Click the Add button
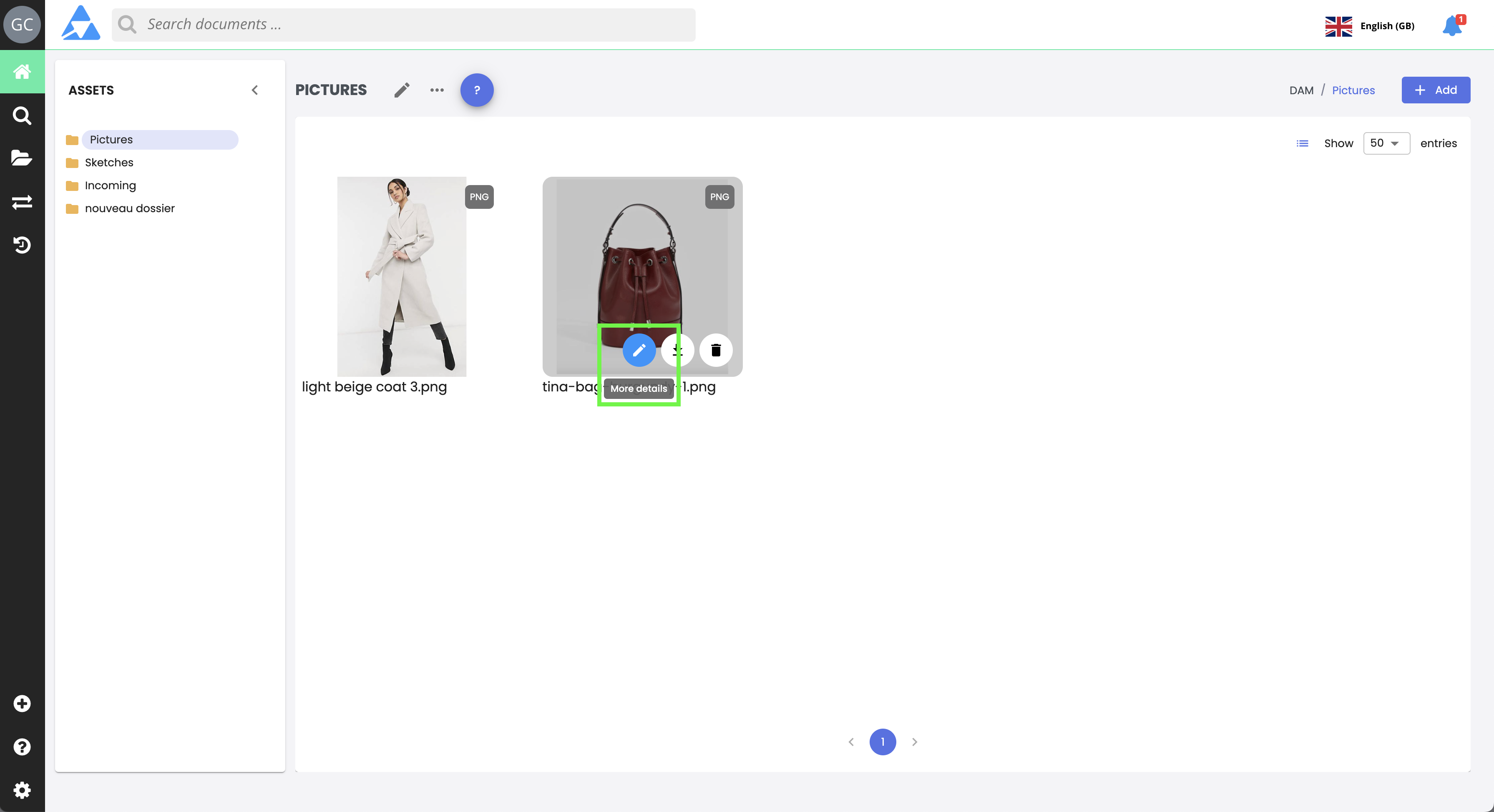The height and width of the screenshot is (812, 1494). tap(1436, 90)
